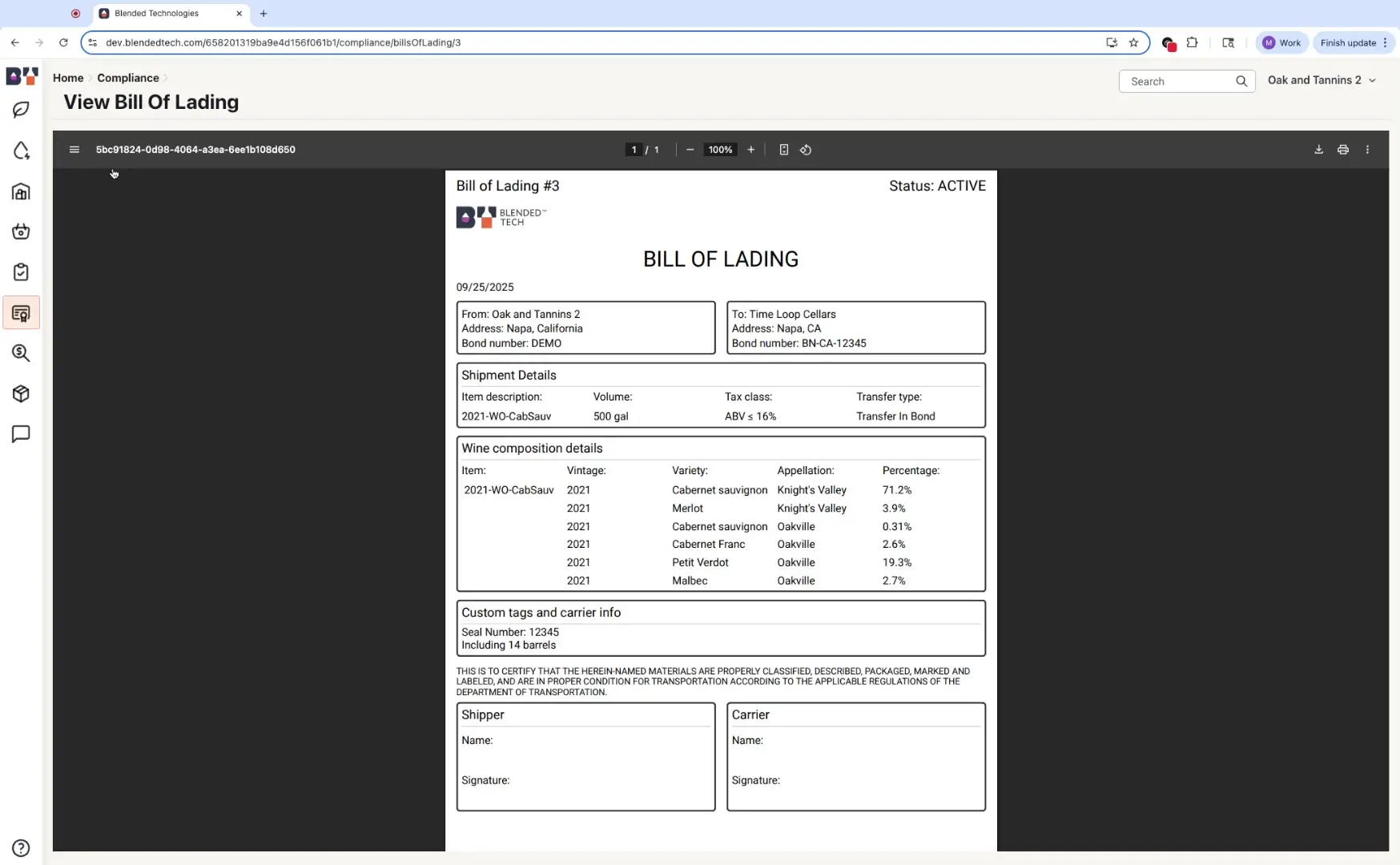The width and height of the screenshot is (1400, 865).
Task: Close the Blended Technologies tab
Action: (239, 14)
